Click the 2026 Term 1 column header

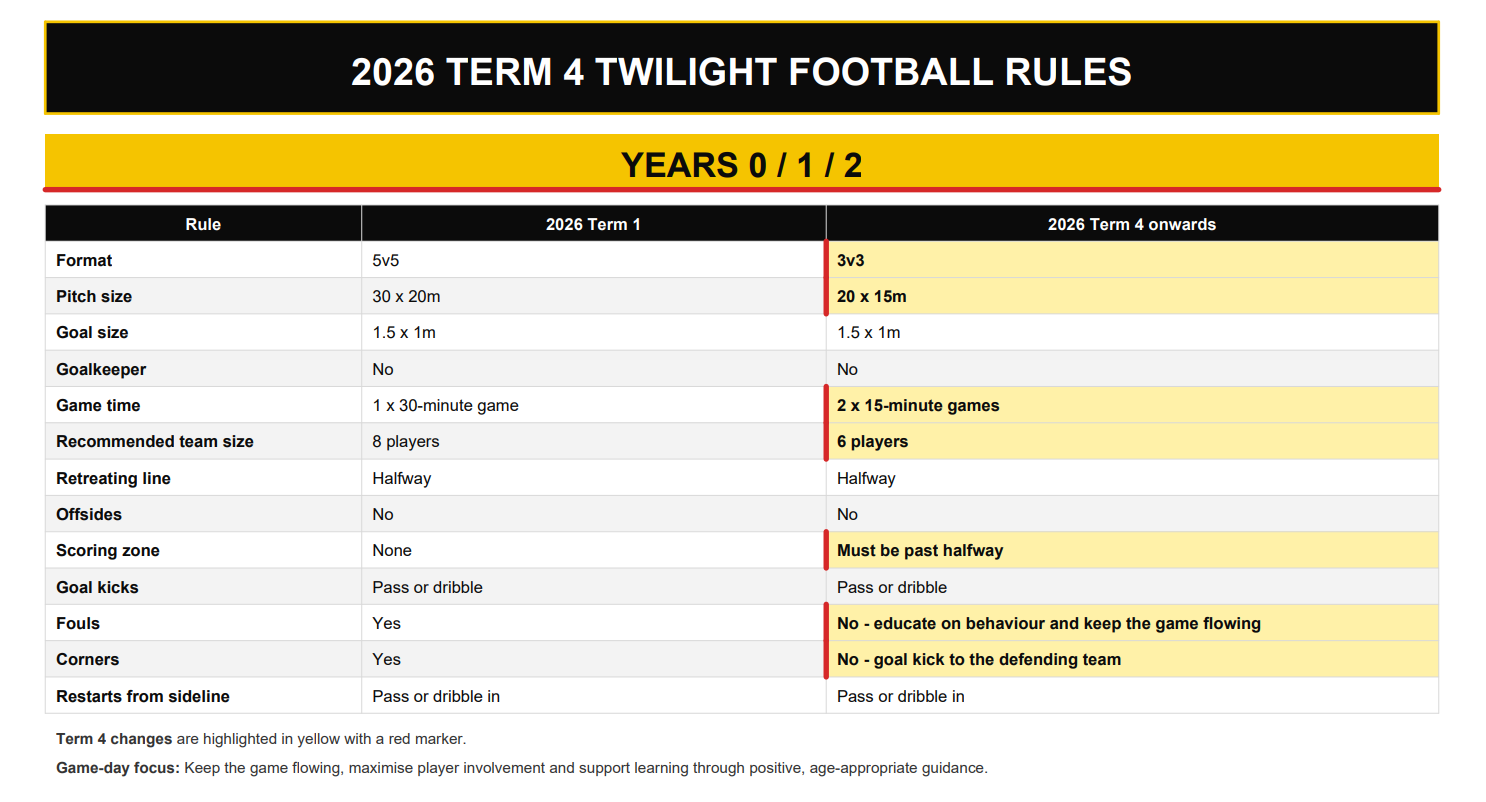593,224
